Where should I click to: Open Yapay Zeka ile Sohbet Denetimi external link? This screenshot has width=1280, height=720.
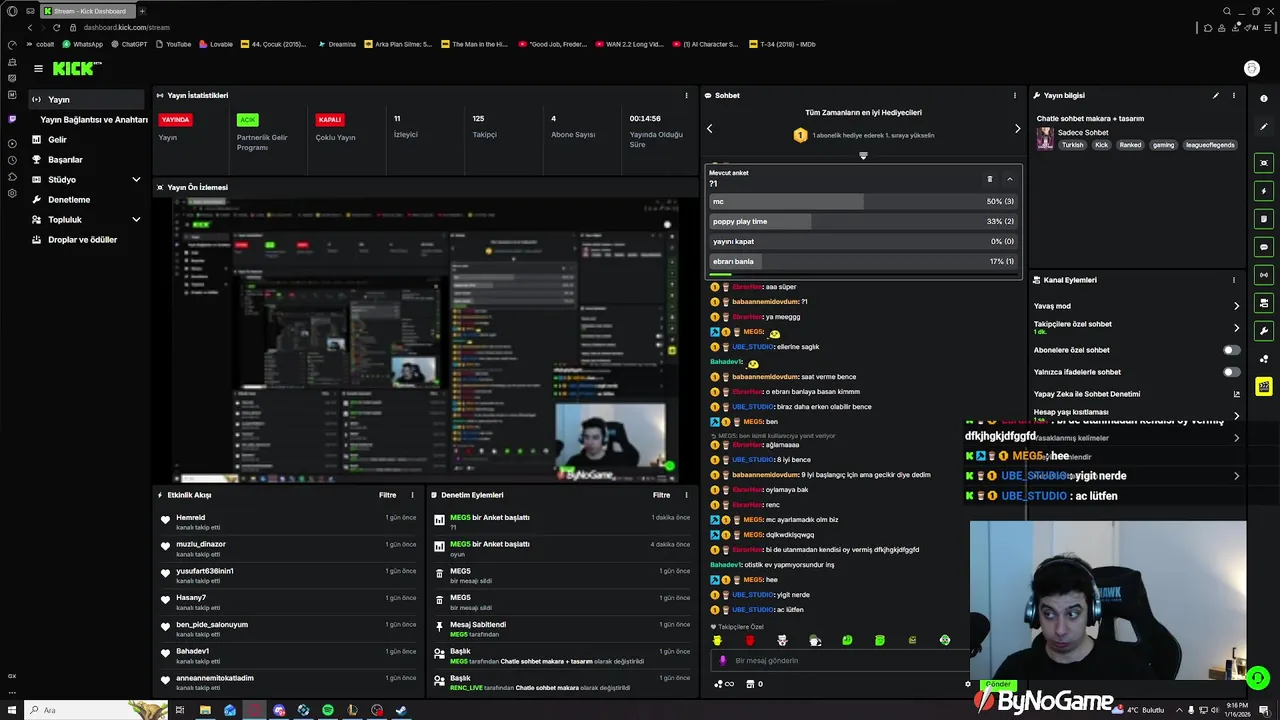(1237, 394)
